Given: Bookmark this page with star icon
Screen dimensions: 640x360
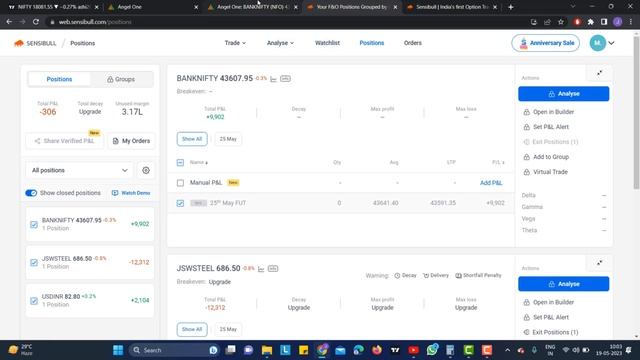Looking at the screenshot, I should click(x=561, y=22).
